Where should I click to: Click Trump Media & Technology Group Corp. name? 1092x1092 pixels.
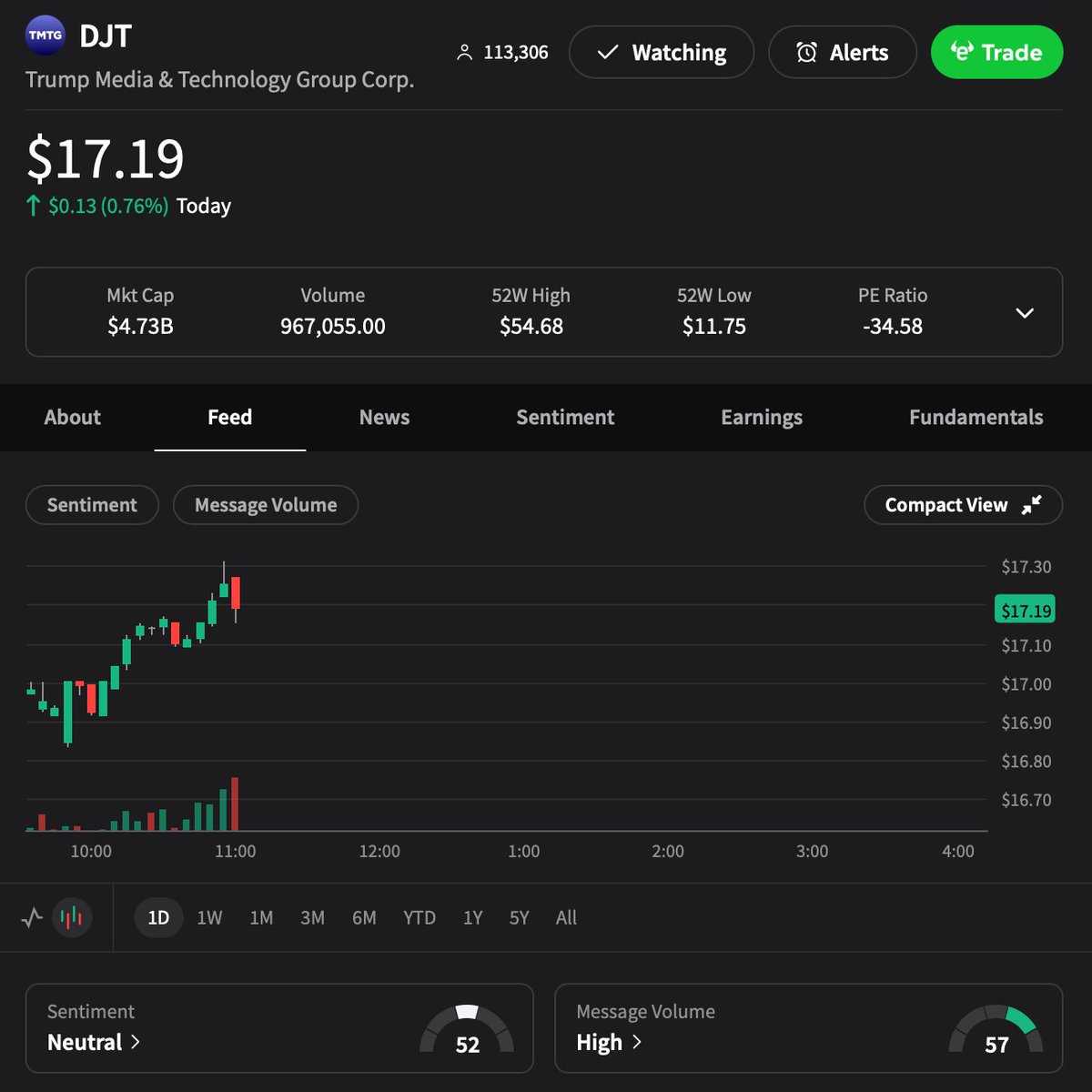click(219, 79)
